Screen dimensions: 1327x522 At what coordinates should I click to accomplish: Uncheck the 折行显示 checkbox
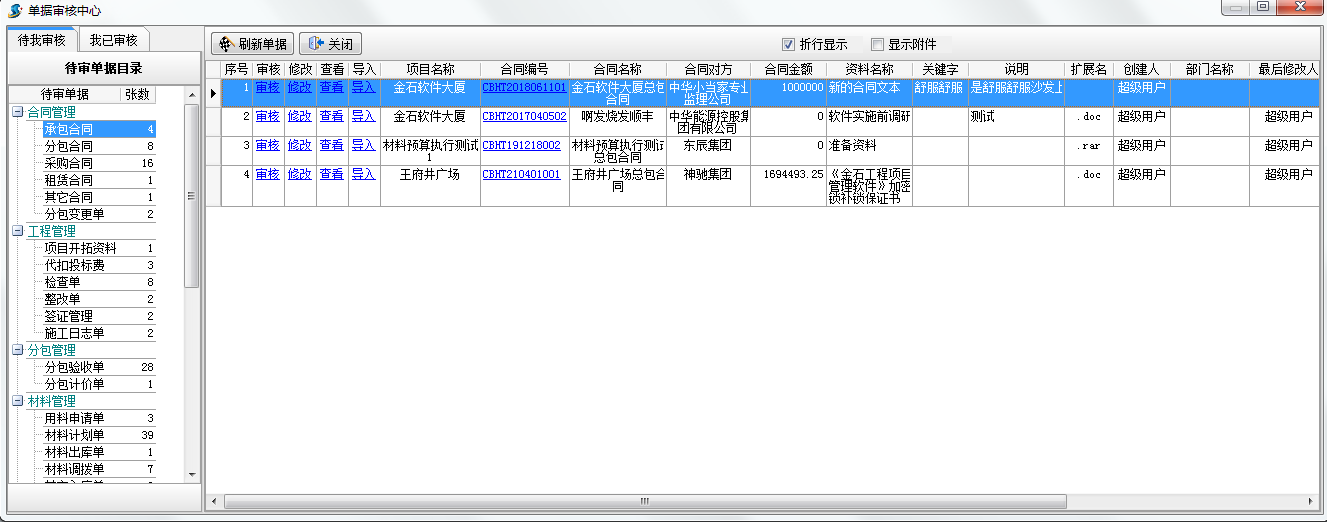click(788, 44)
